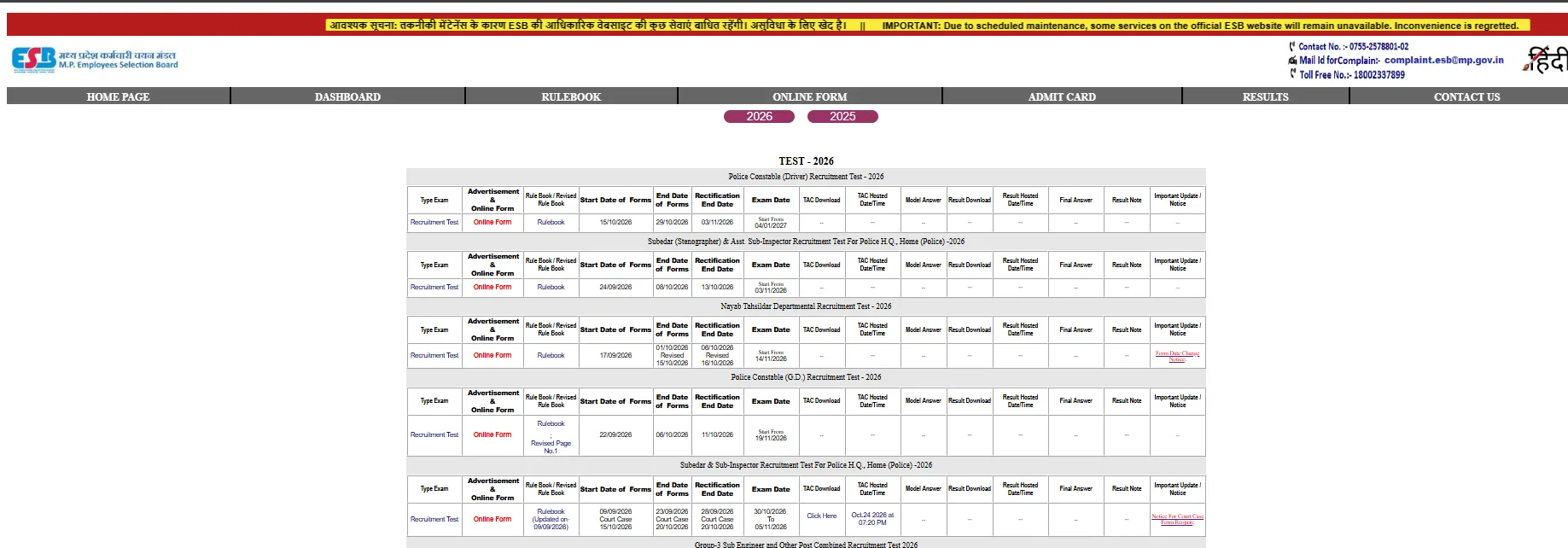This screenshot has width=1568, height=548.
Task: Email complaint.esb@mp.gov.in via the mail link
Action: coord(1444,60)
